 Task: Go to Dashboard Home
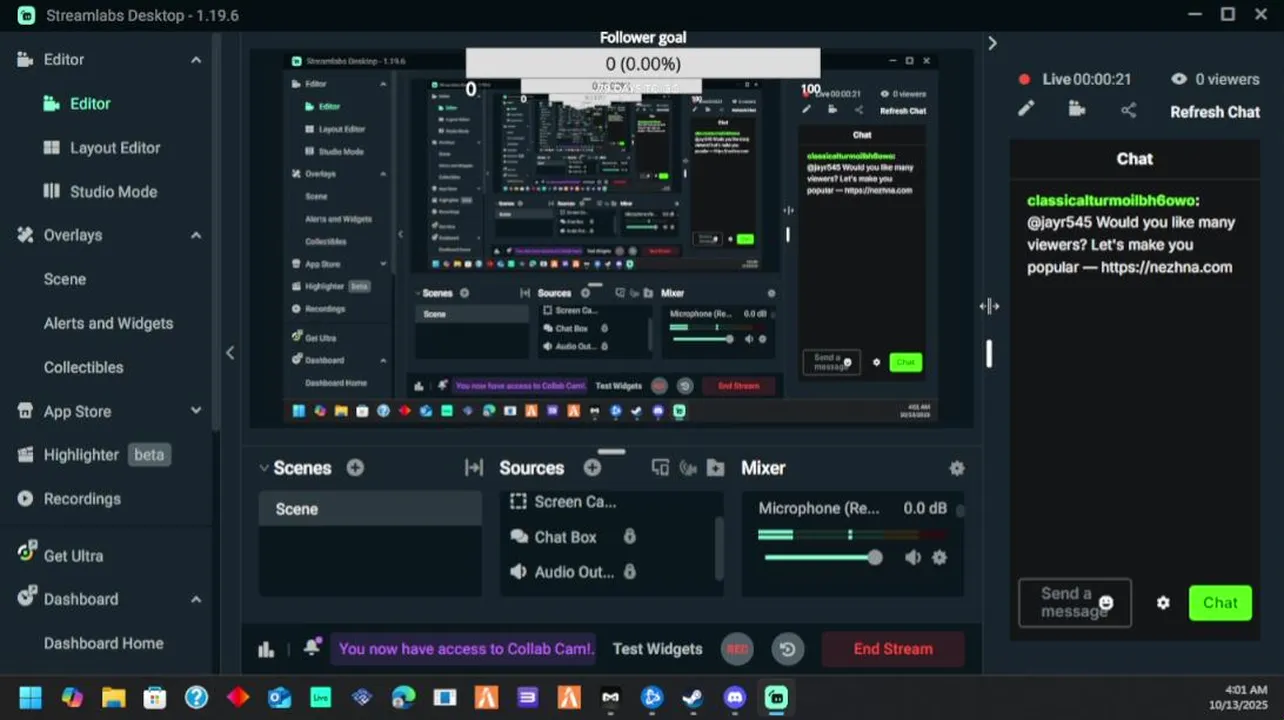103,643
